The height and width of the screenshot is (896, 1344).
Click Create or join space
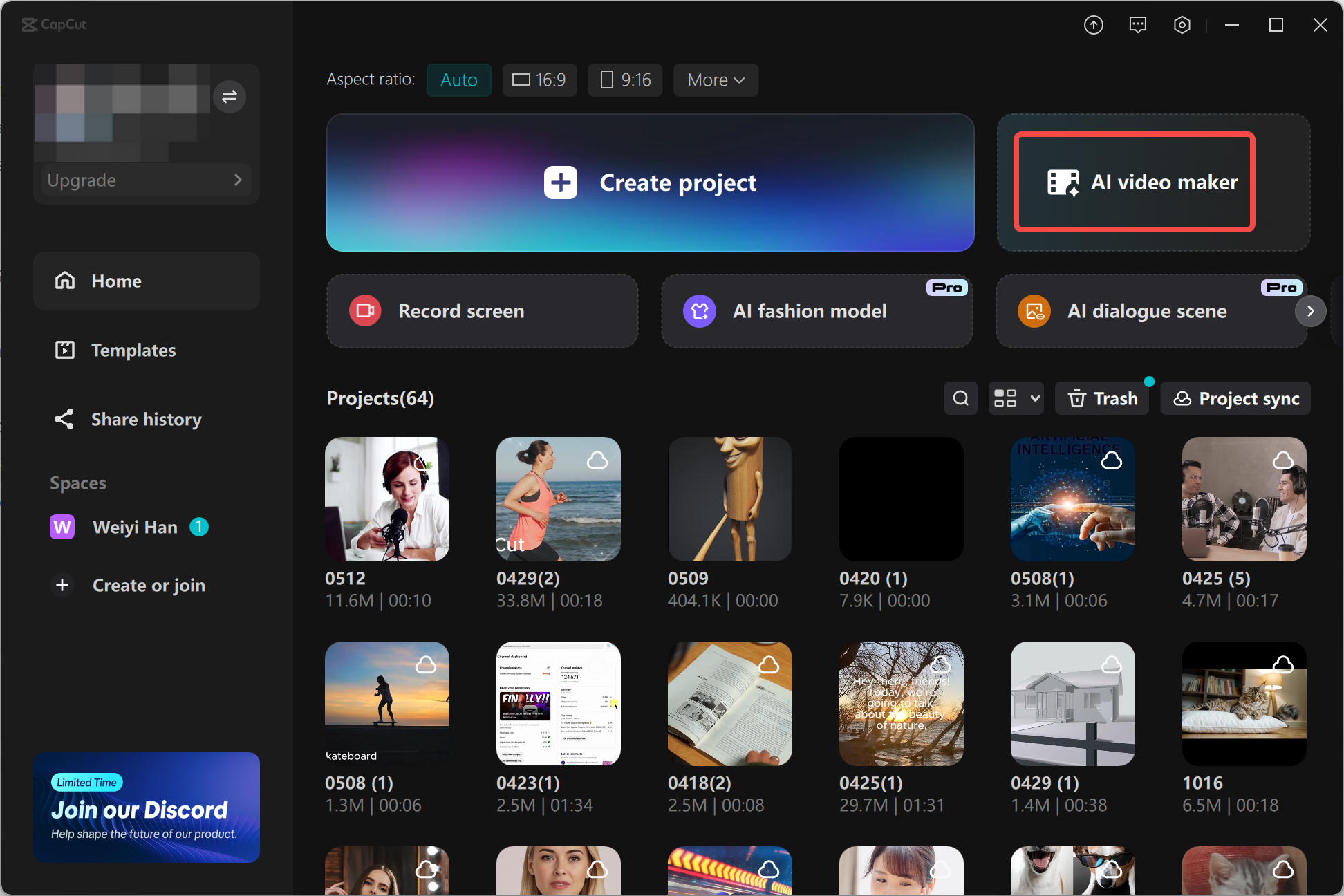pos(147,585)
